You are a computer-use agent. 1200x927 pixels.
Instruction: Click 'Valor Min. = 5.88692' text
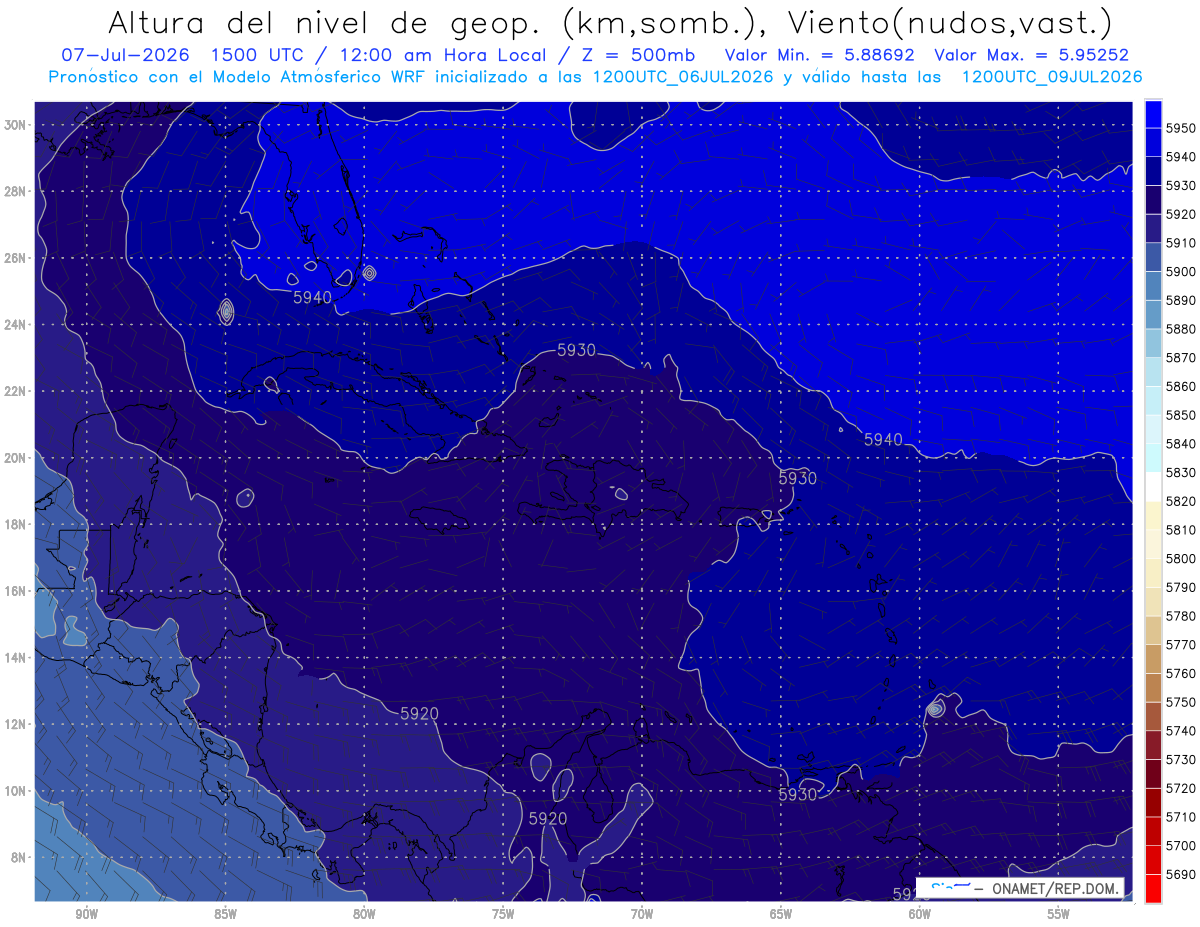(x=822, y=55)
